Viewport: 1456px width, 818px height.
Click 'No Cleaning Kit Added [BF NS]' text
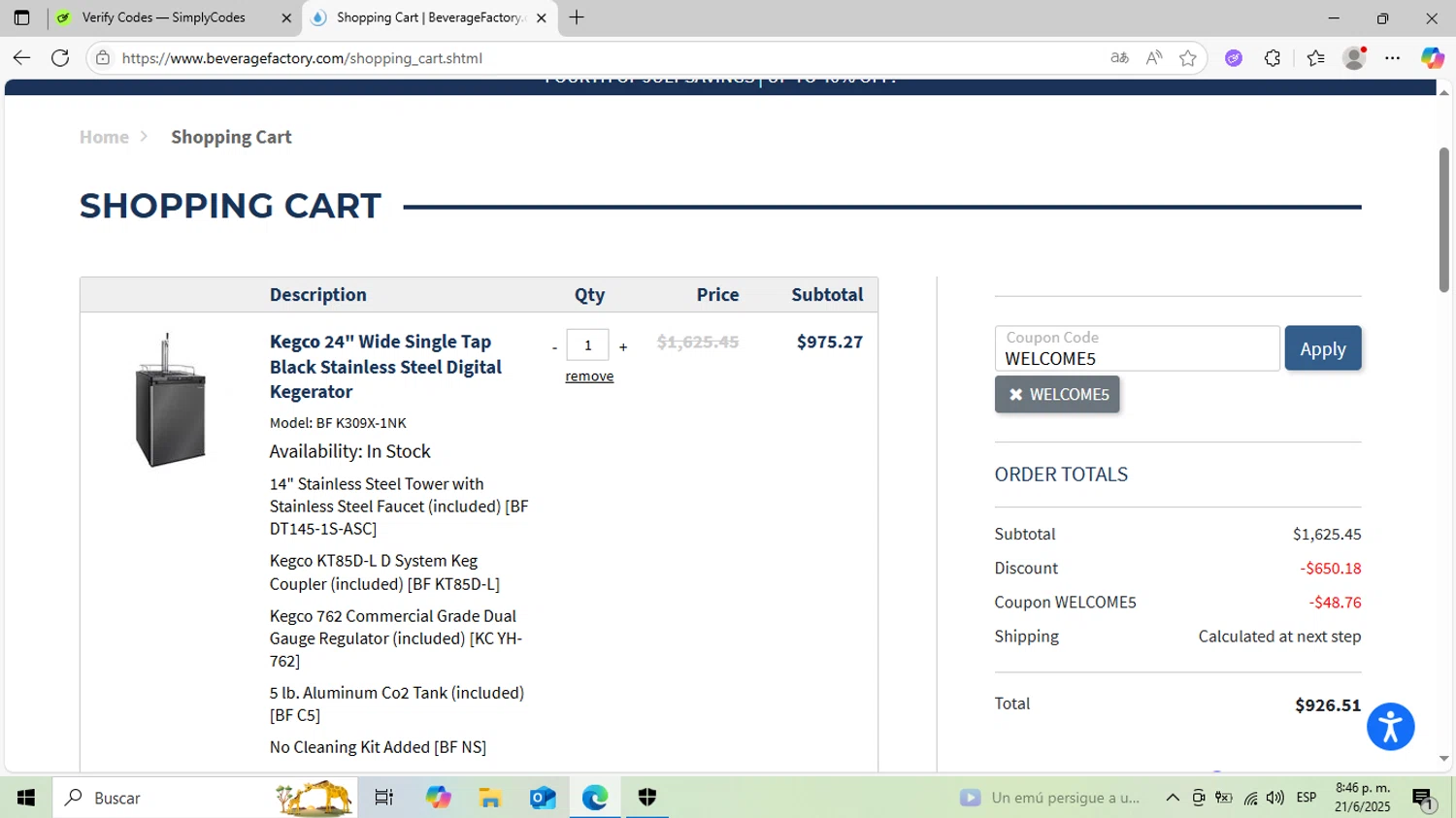378,747
